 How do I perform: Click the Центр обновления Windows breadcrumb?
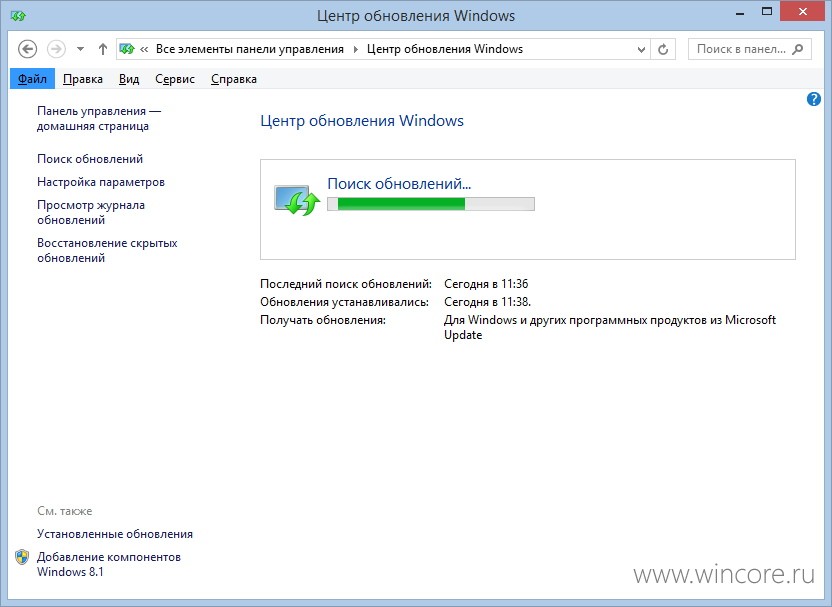[445, 49]
